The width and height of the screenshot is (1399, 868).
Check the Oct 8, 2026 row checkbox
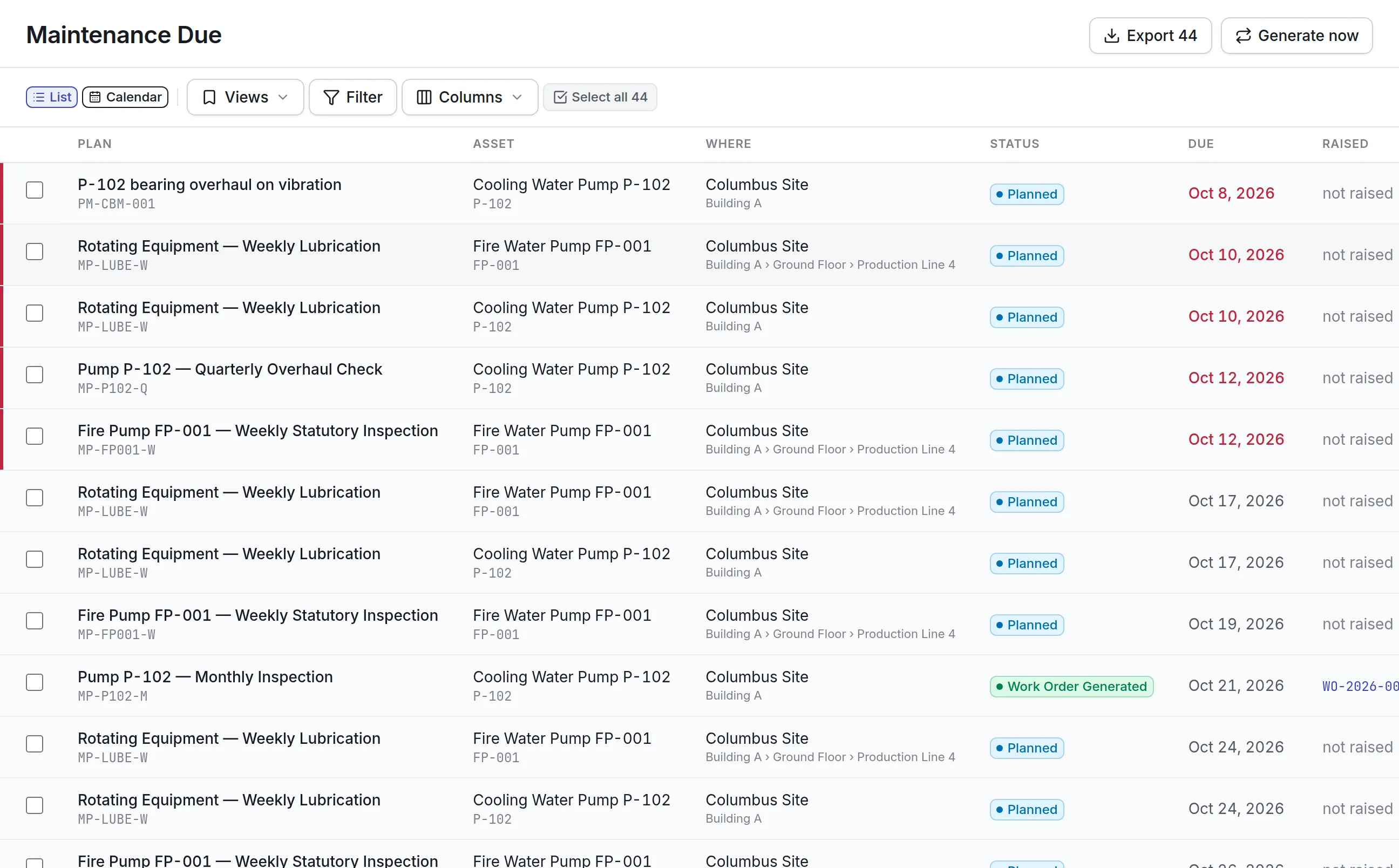click(35, 190)
